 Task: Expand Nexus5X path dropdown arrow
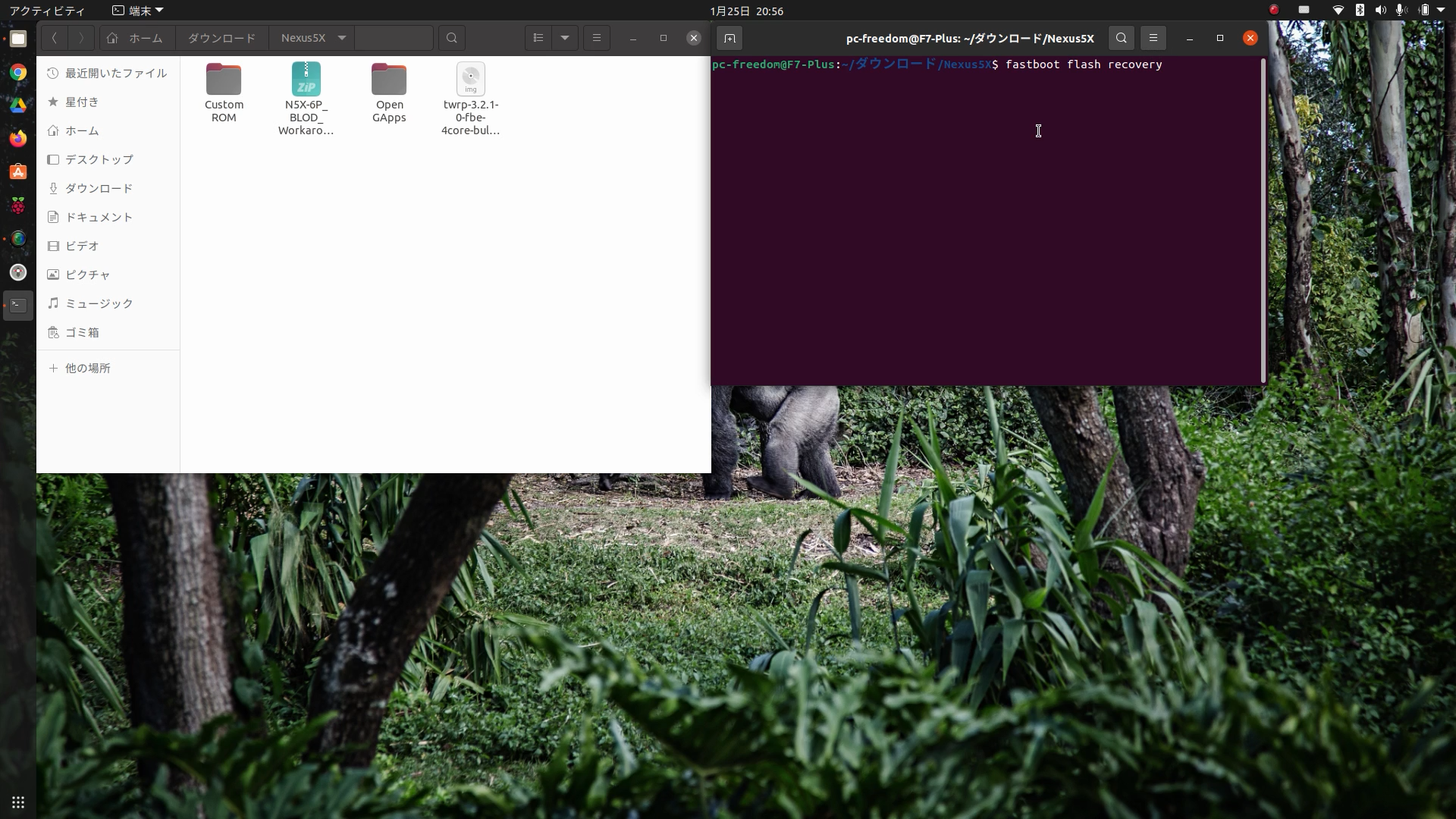point(342,38)
